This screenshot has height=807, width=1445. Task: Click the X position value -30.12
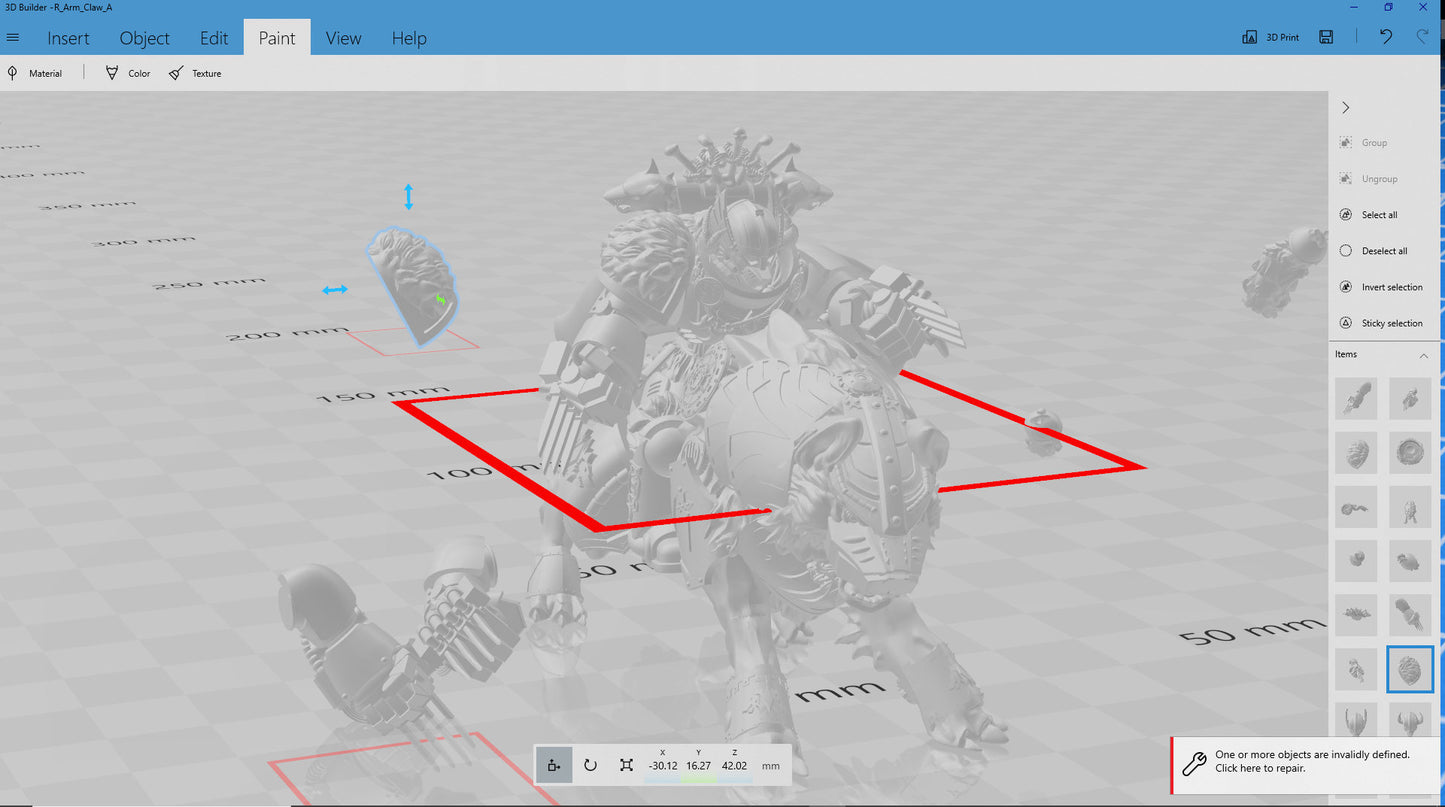[x=662, y=766]
